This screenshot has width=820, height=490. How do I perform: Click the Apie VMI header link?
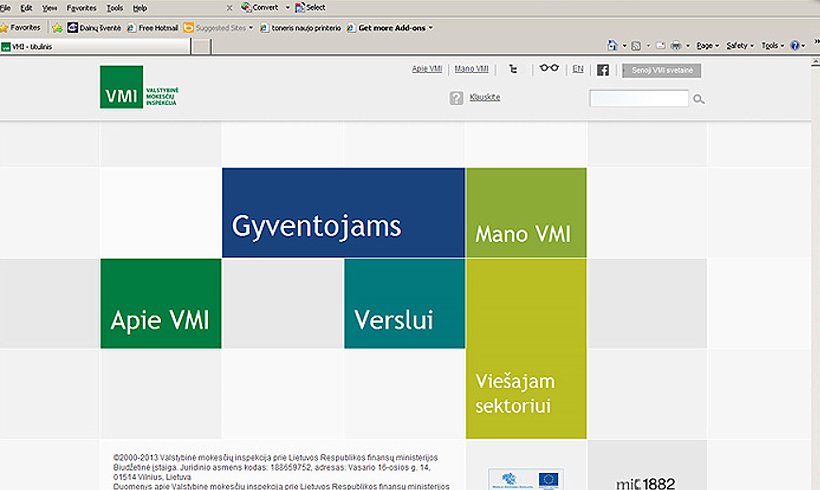[427, 69]
